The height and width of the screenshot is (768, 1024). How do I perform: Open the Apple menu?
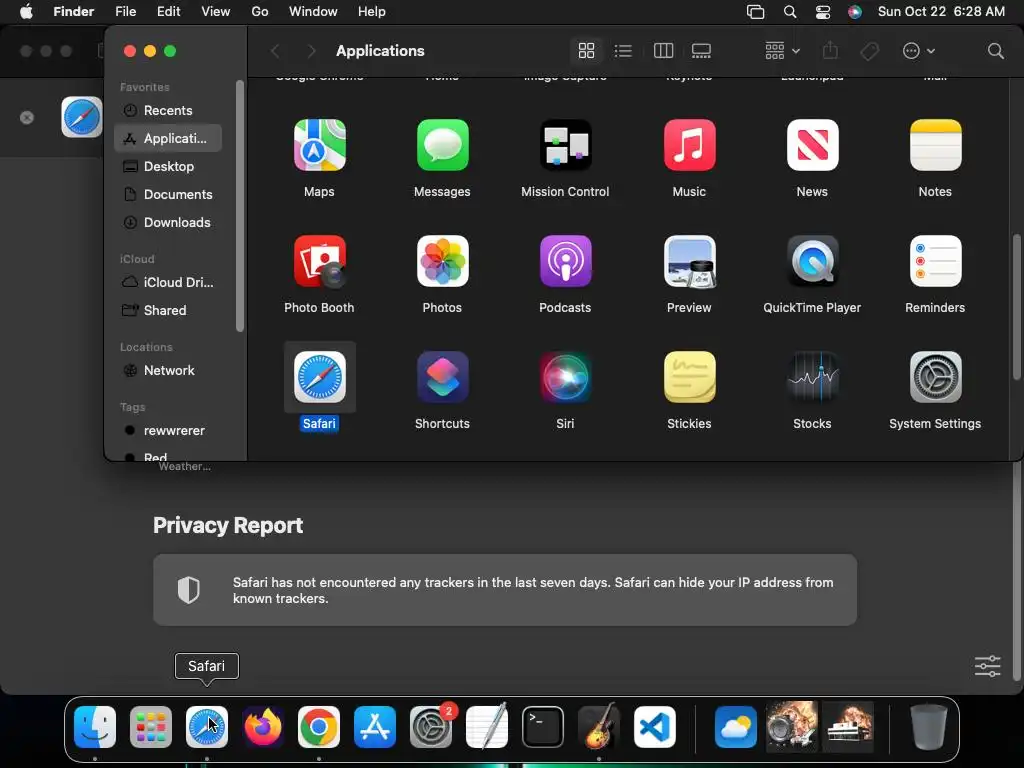(26, 12)
